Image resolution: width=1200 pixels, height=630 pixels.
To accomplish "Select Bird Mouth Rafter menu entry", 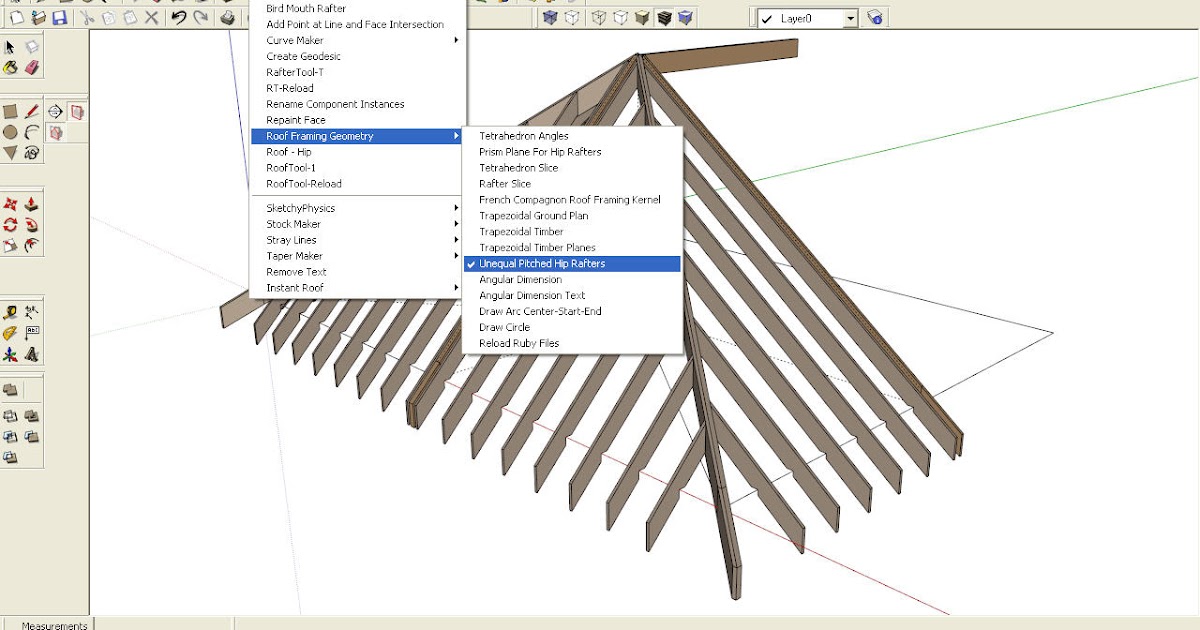I will coord(306,8).
